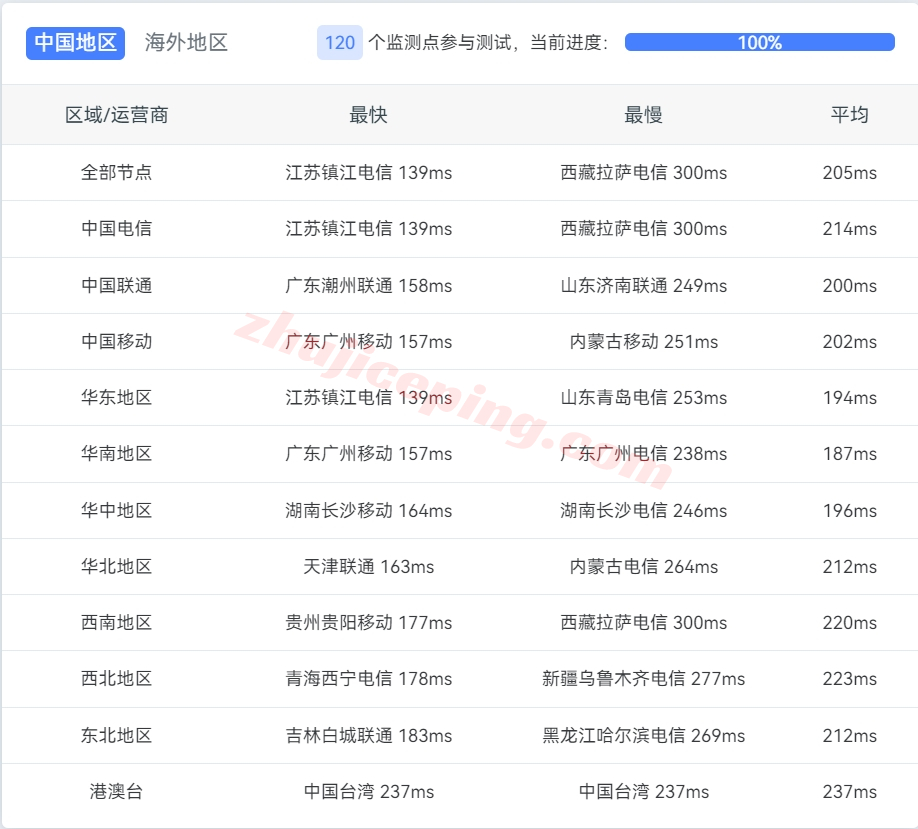Click the 223ms average value
The width and height of the screenshot is (918, 829).
pyautogui.click(x=850, y=679)
